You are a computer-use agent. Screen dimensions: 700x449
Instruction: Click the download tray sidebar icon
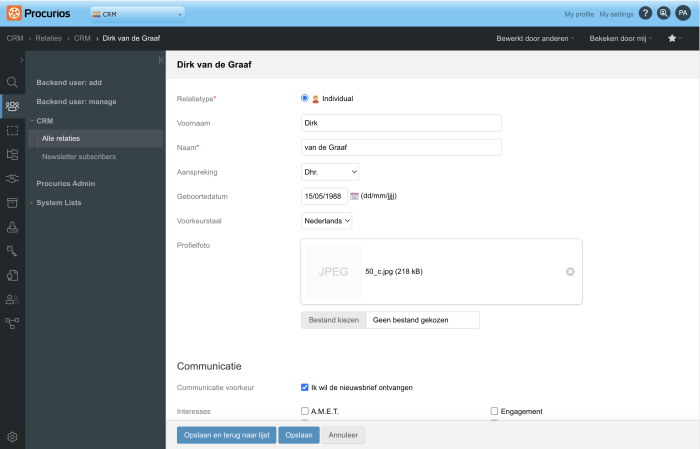point(12,227)
